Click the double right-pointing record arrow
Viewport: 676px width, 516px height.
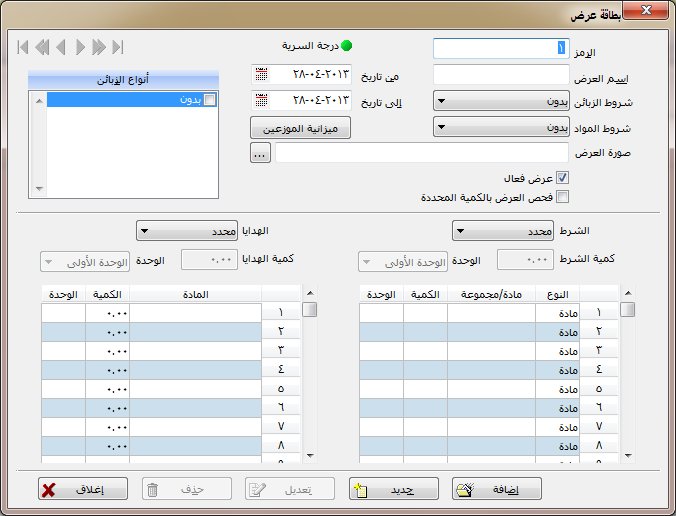pos(98,47)
